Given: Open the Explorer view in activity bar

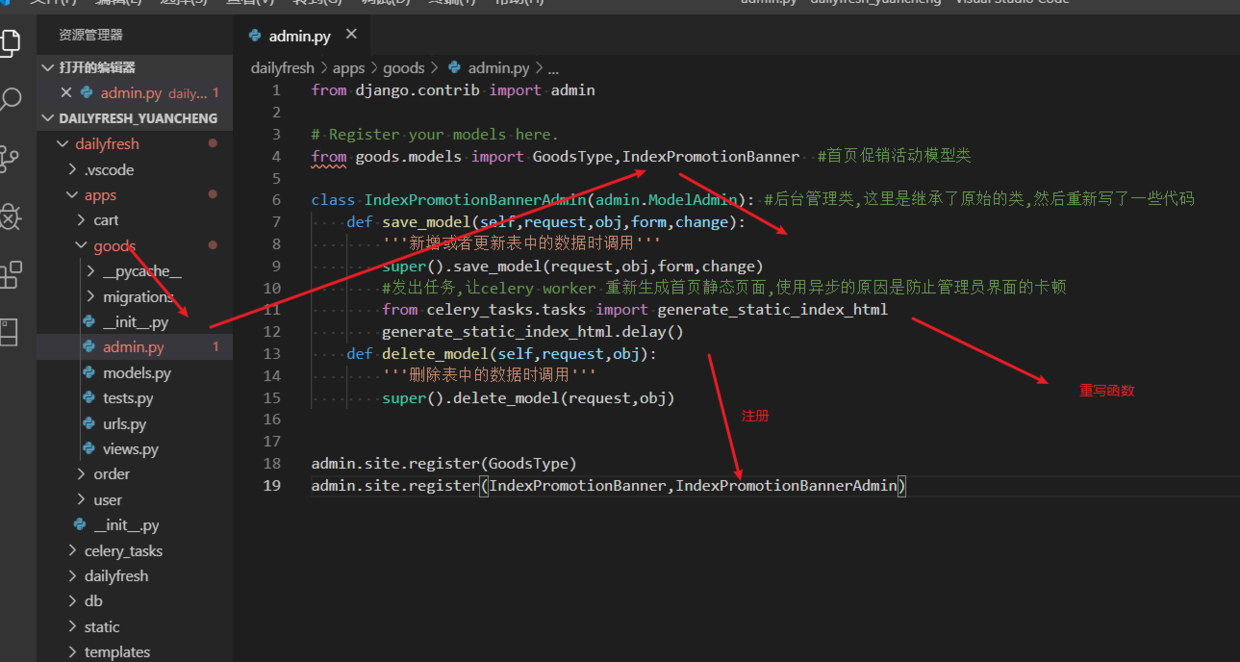Looking at the screenshot, I should click(10, 43).
